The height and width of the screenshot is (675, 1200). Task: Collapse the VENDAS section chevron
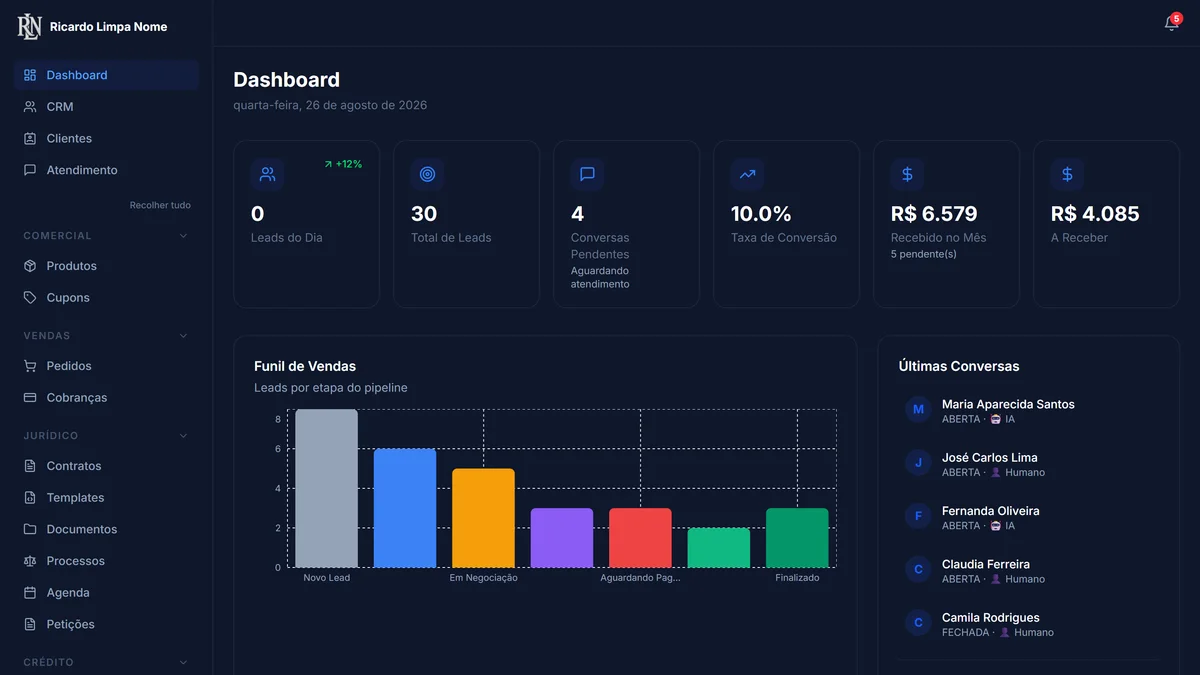click(x=183, y=336)
